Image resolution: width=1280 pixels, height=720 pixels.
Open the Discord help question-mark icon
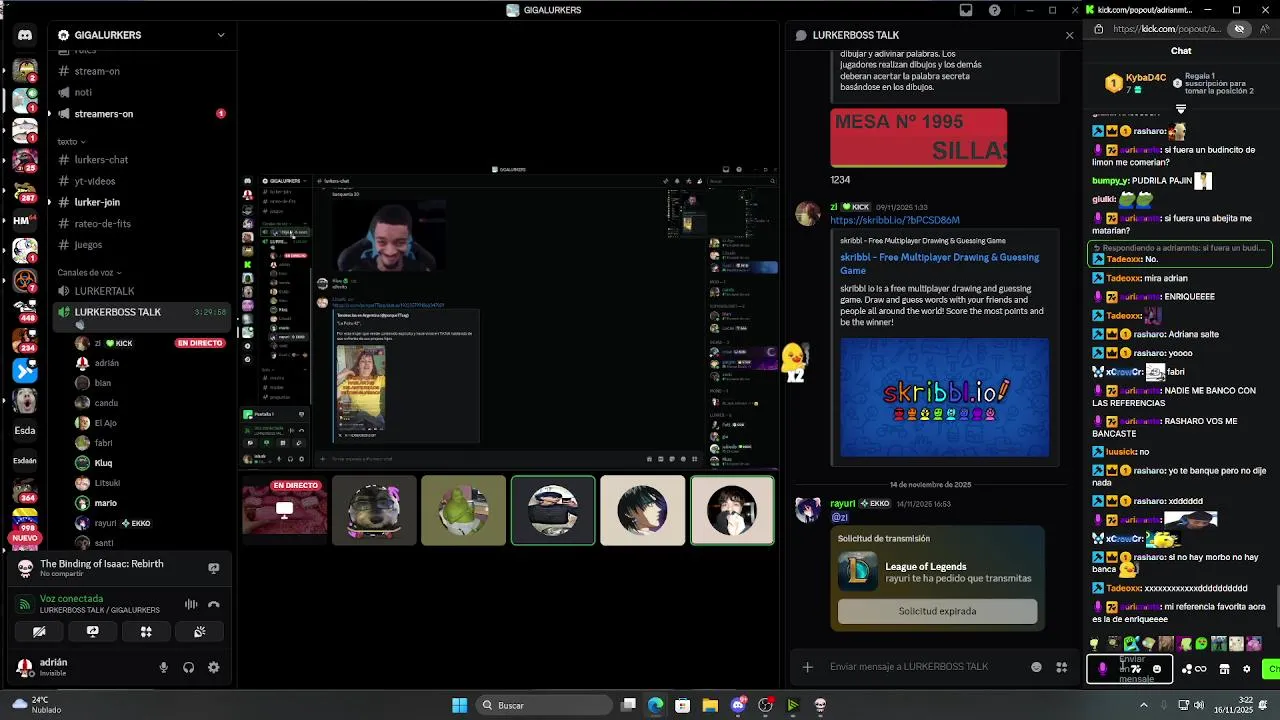pos(994,10)
